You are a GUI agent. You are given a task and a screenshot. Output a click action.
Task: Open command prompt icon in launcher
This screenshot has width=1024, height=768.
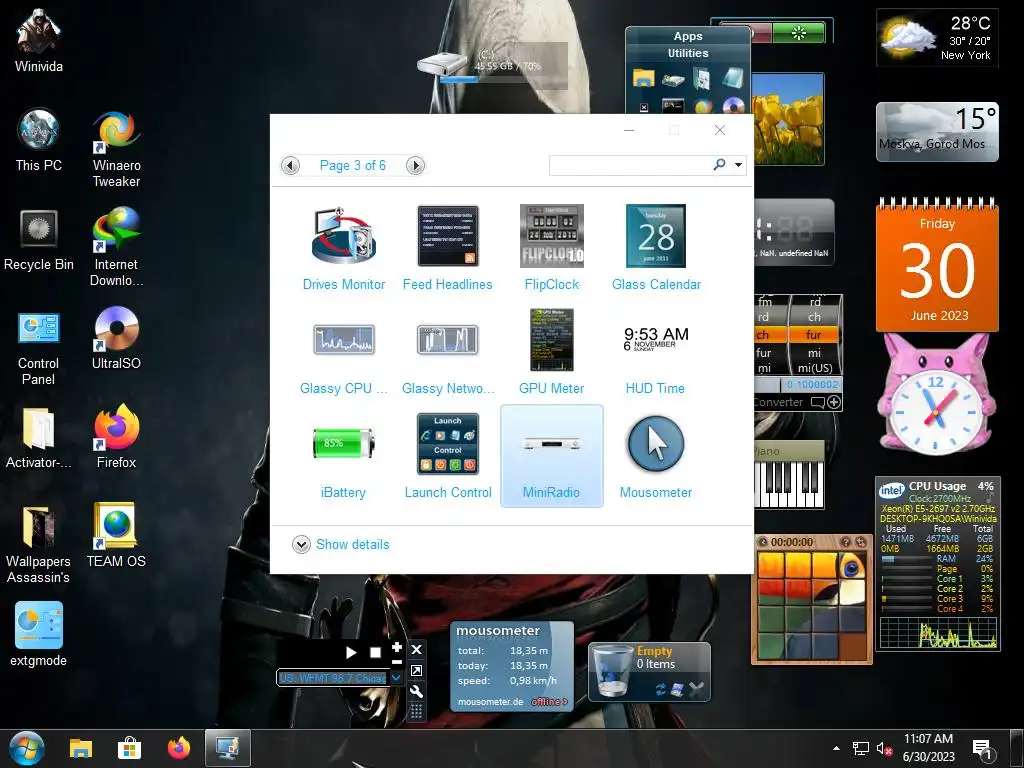click(x=673, y=105)
